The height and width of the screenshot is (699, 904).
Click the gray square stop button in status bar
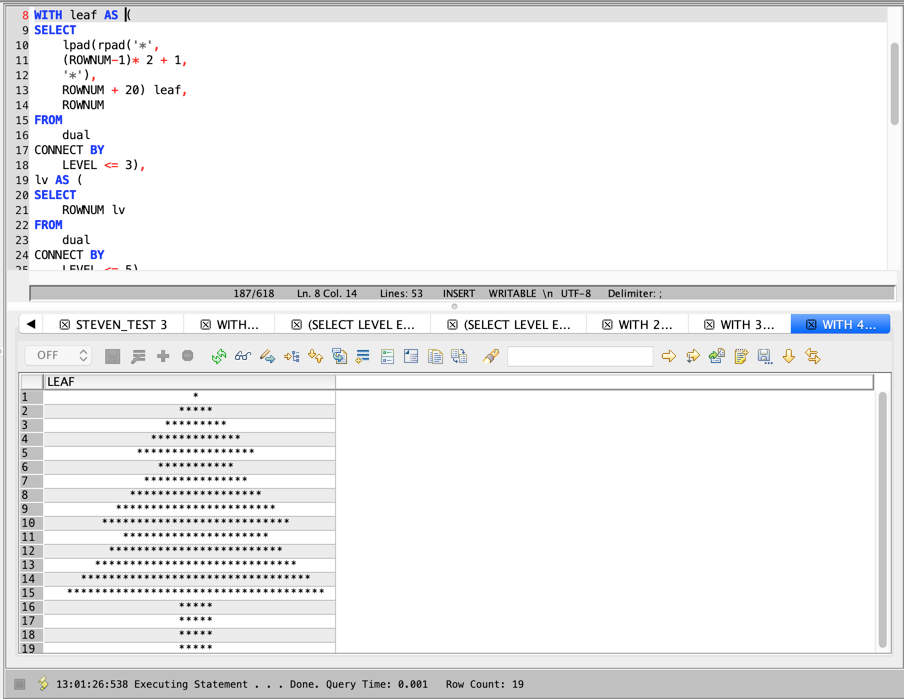coord(19,684)
